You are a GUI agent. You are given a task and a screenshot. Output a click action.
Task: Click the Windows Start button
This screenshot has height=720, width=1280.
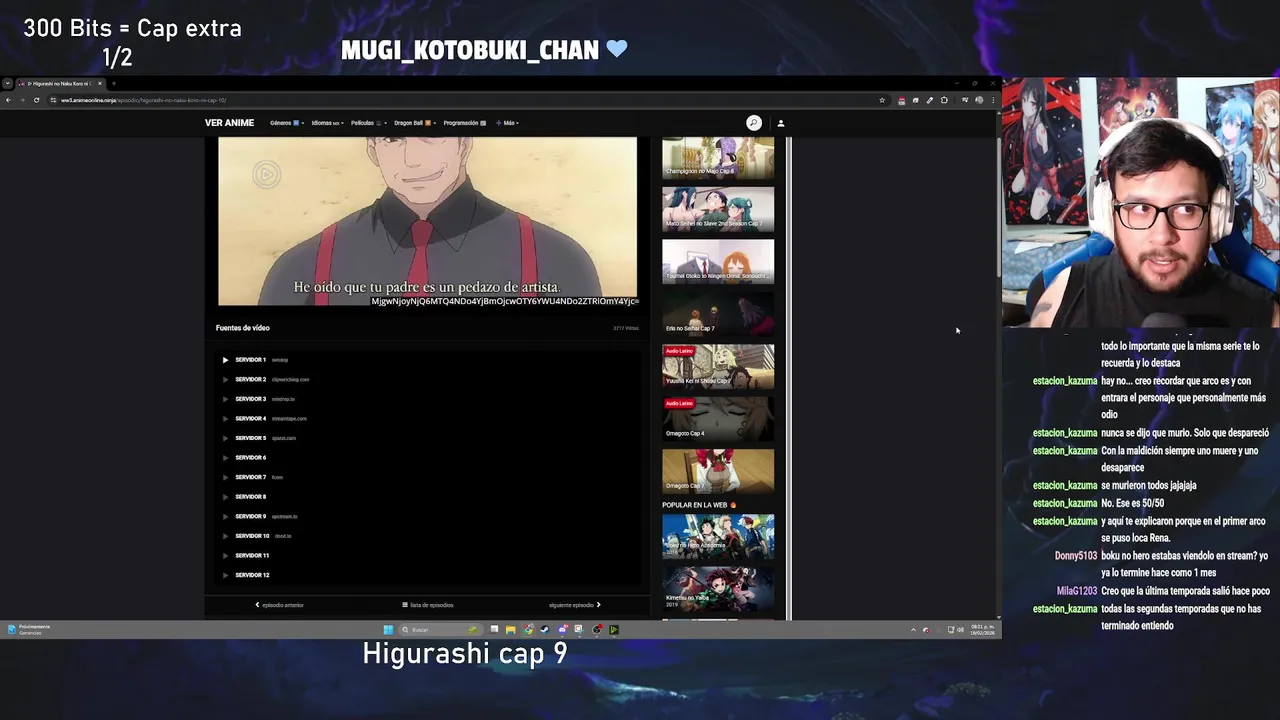(x=388, y=630)
